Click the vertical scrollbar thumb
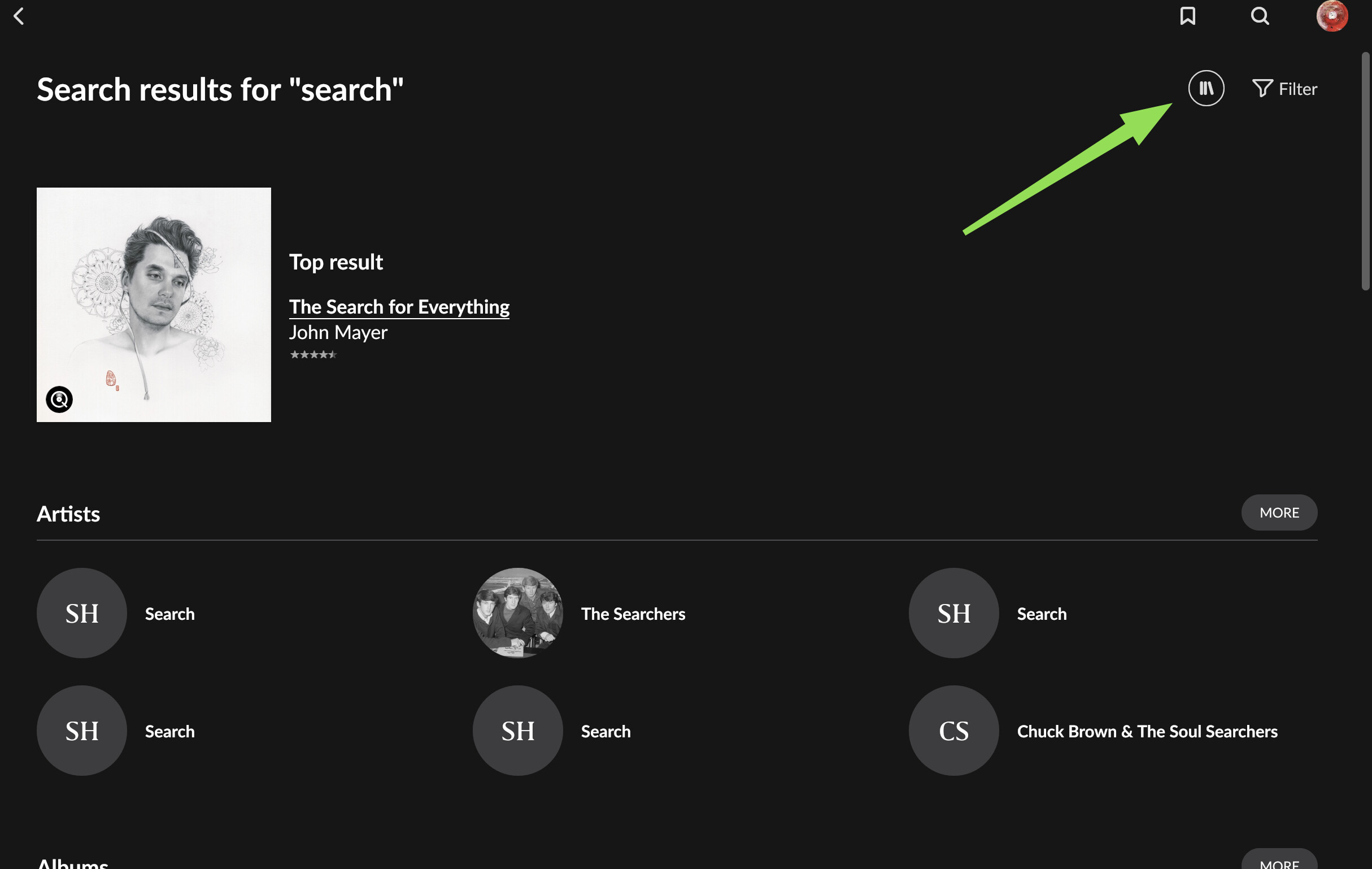 [x=1365, y=171]
